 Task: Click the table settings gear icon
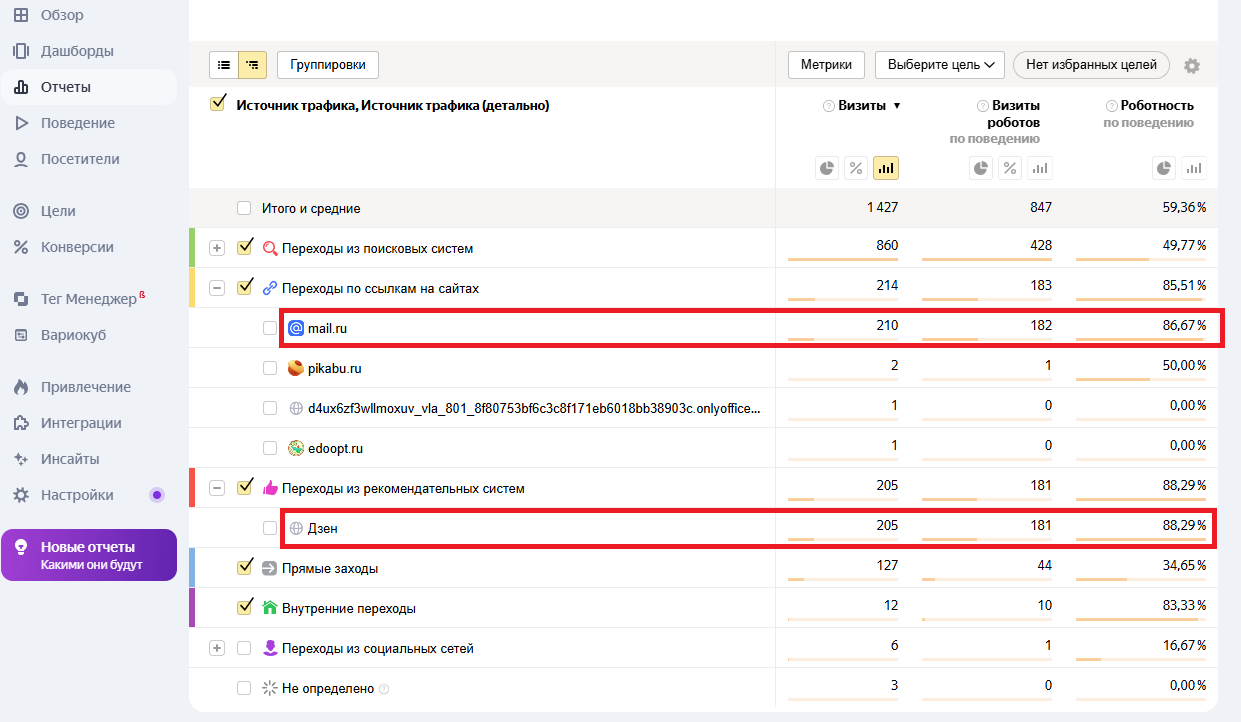click(1191, 66)
